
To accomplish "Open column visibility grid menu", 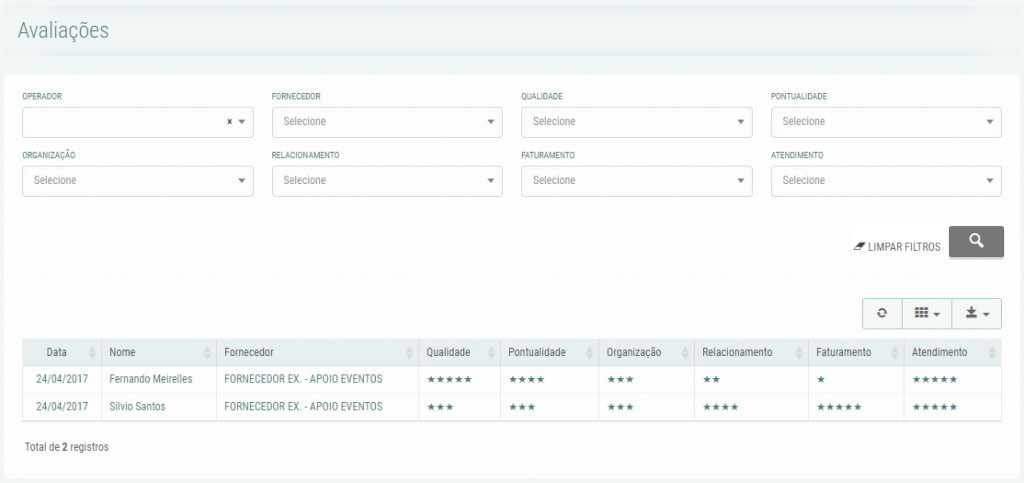I will pos(927,313).
